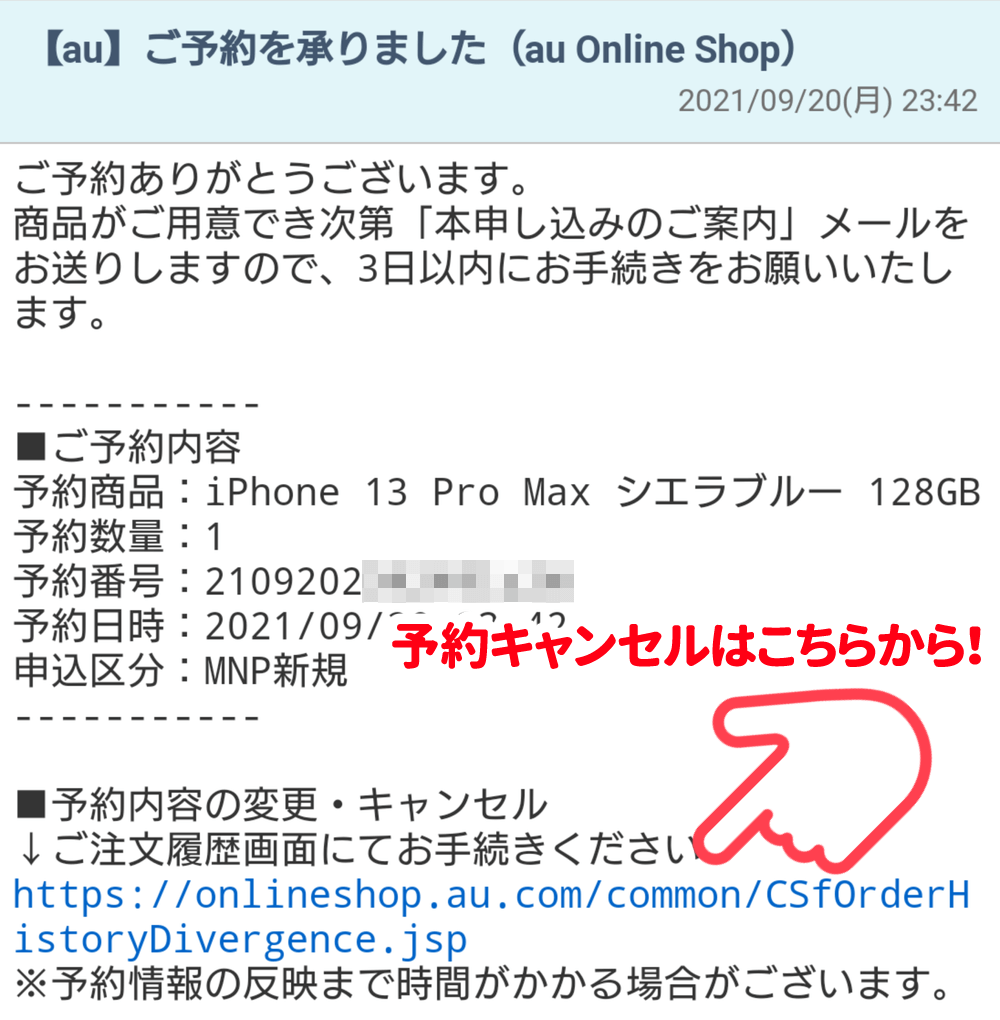Select the ご予約ありがとうございます greeting line
Viewport: 1000px width, 1020px height.
(272, 178)
